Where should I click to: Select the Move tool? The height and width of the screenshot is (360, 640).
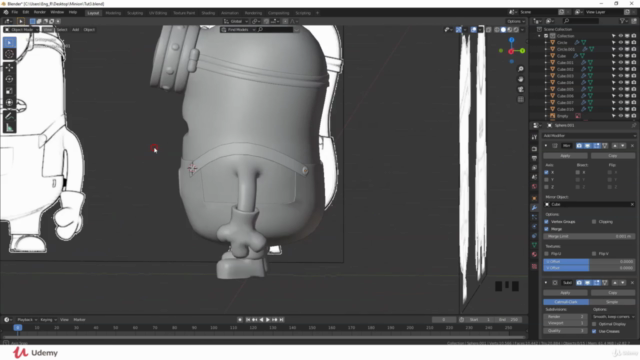click(9, 67)
